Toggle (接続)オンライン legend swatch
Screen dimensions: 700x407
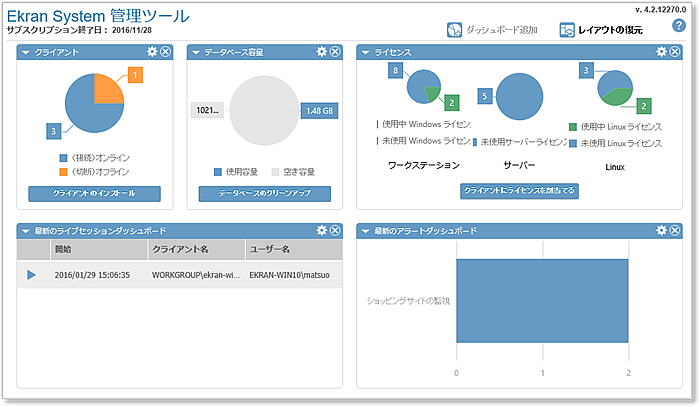pyautogui.click(x=63, y=158)
